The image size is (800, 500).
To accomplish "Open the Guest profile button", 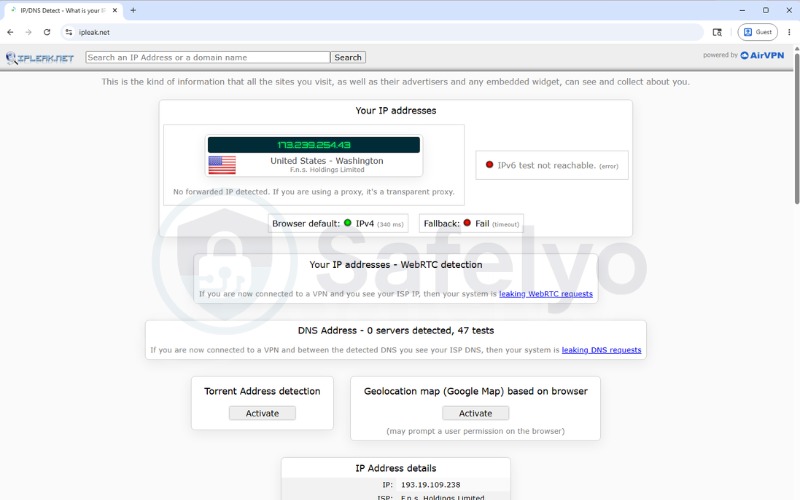I will coord(757,32).
